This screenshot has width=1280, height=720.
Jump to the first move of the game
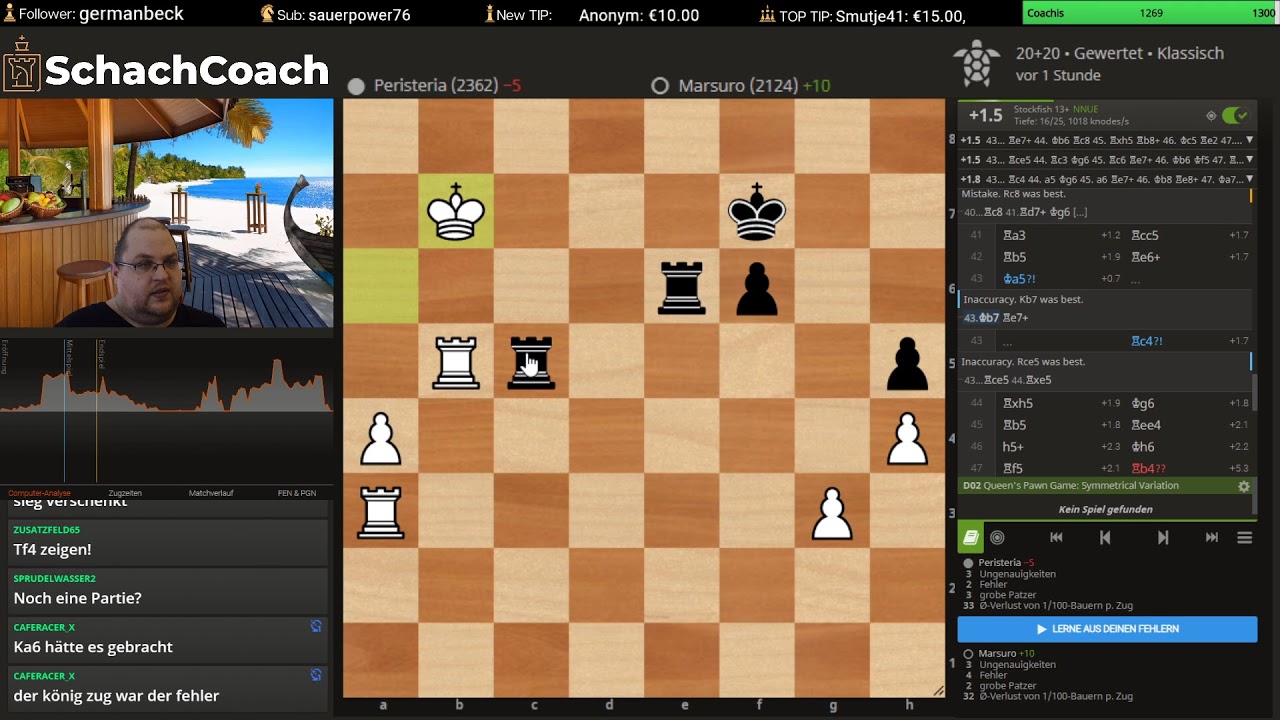coord(1056,537)
